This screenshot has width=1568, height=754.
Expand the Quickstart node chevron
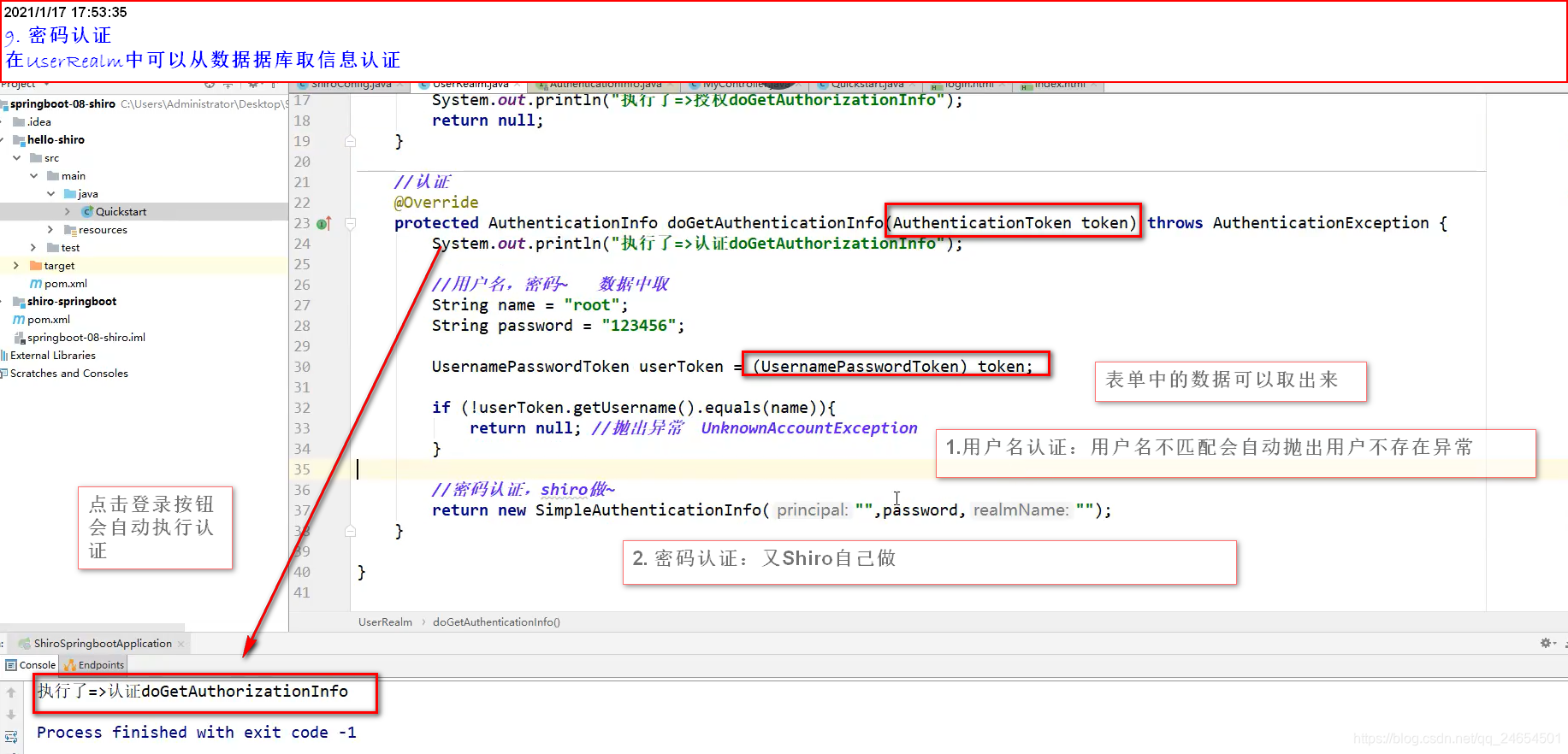click(68, 211)
